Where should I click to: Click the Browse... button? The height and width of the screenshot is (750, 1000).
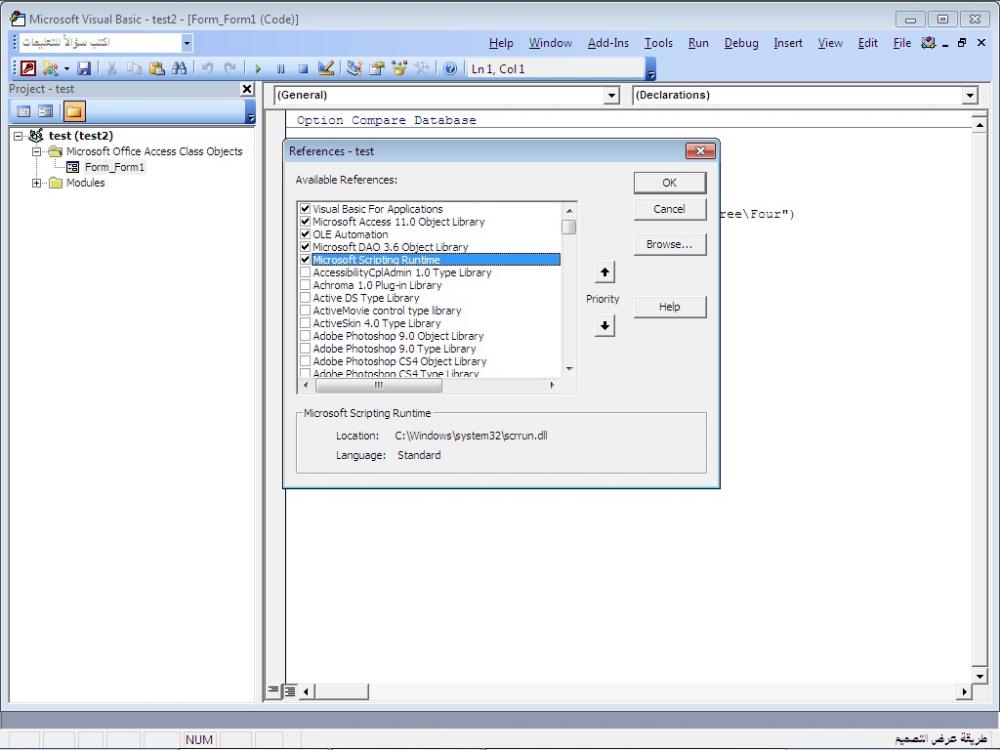[x=670, y=244]
